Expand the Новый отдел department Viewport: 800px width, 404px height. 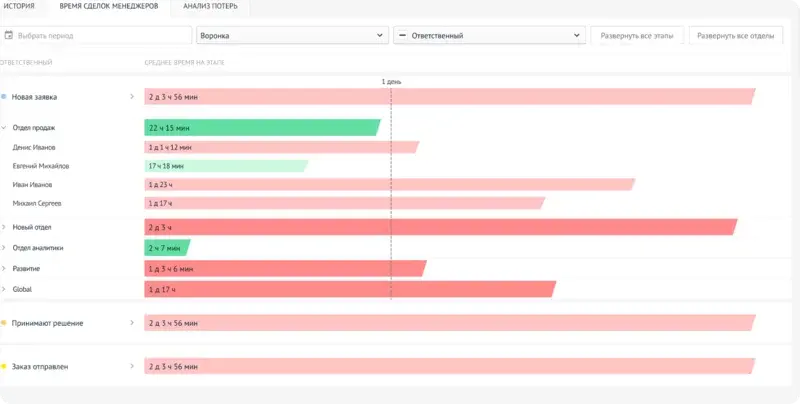click(x=4, y=227)
